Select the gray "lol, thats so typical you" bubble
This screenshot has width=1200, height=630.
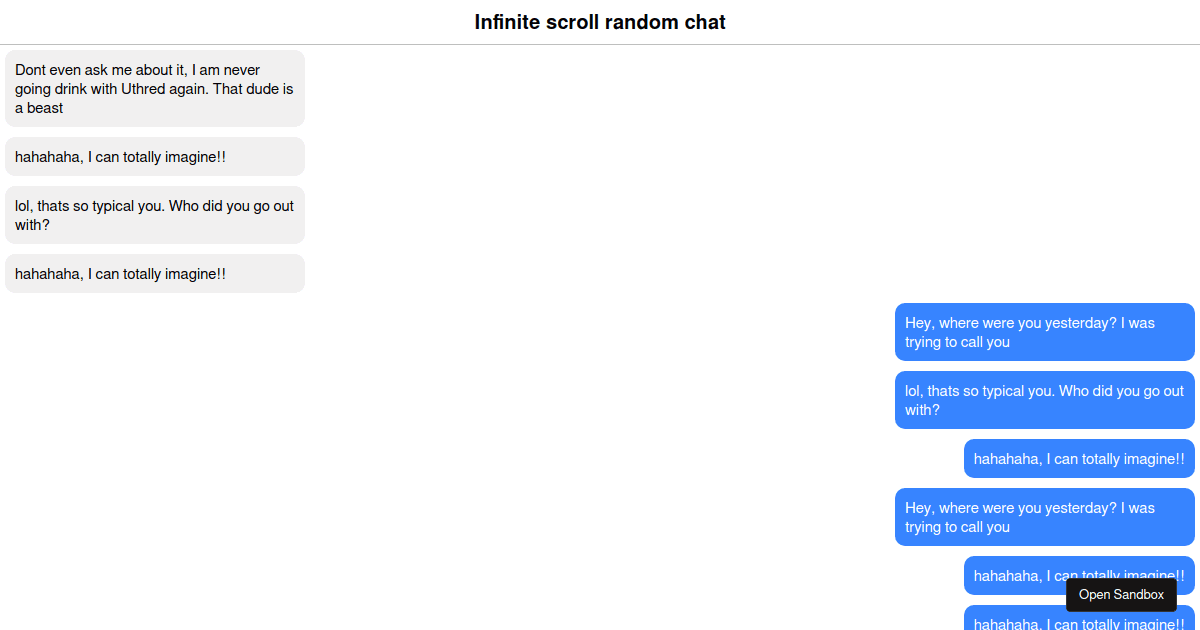pos(155,215)
